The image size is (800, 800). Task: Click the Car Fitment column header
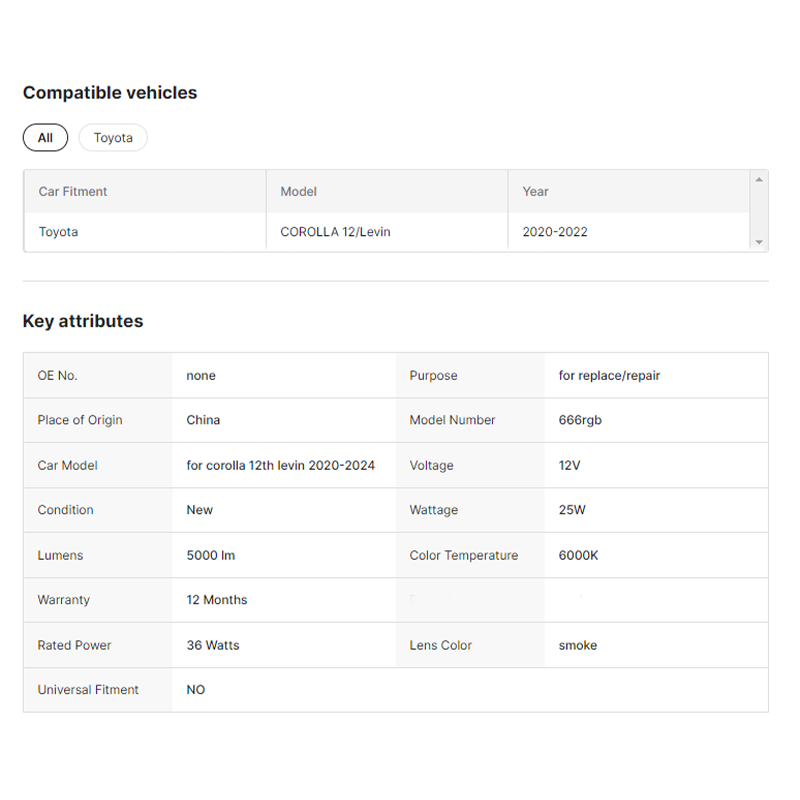(x=73, y=191)
